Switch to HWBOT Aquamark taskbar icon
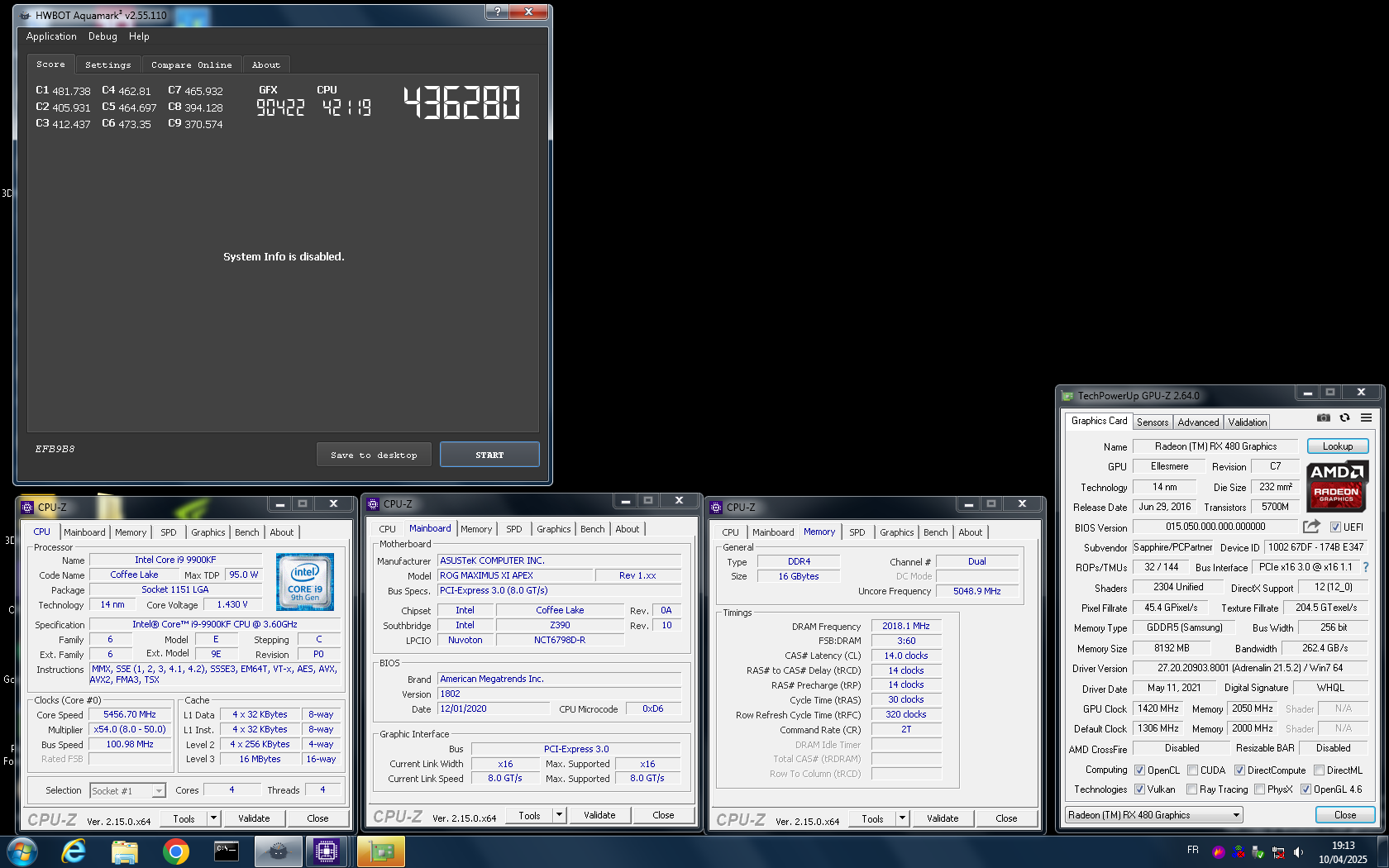Screen dimensions: 1389x868 pyautogui.click(x=278, y=851)
